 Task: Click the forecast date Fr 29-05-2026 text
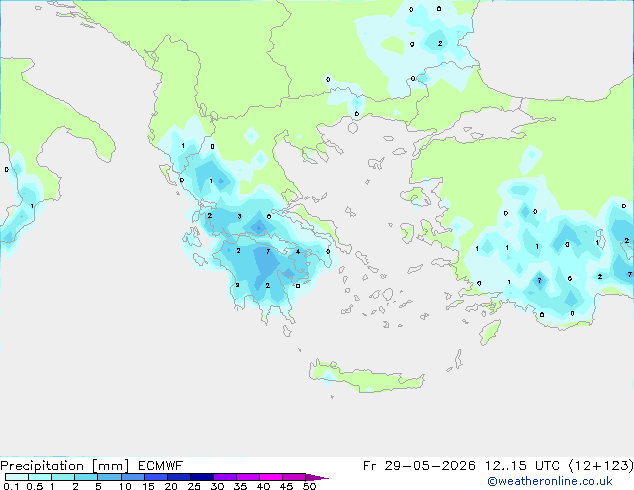[419, 466]
